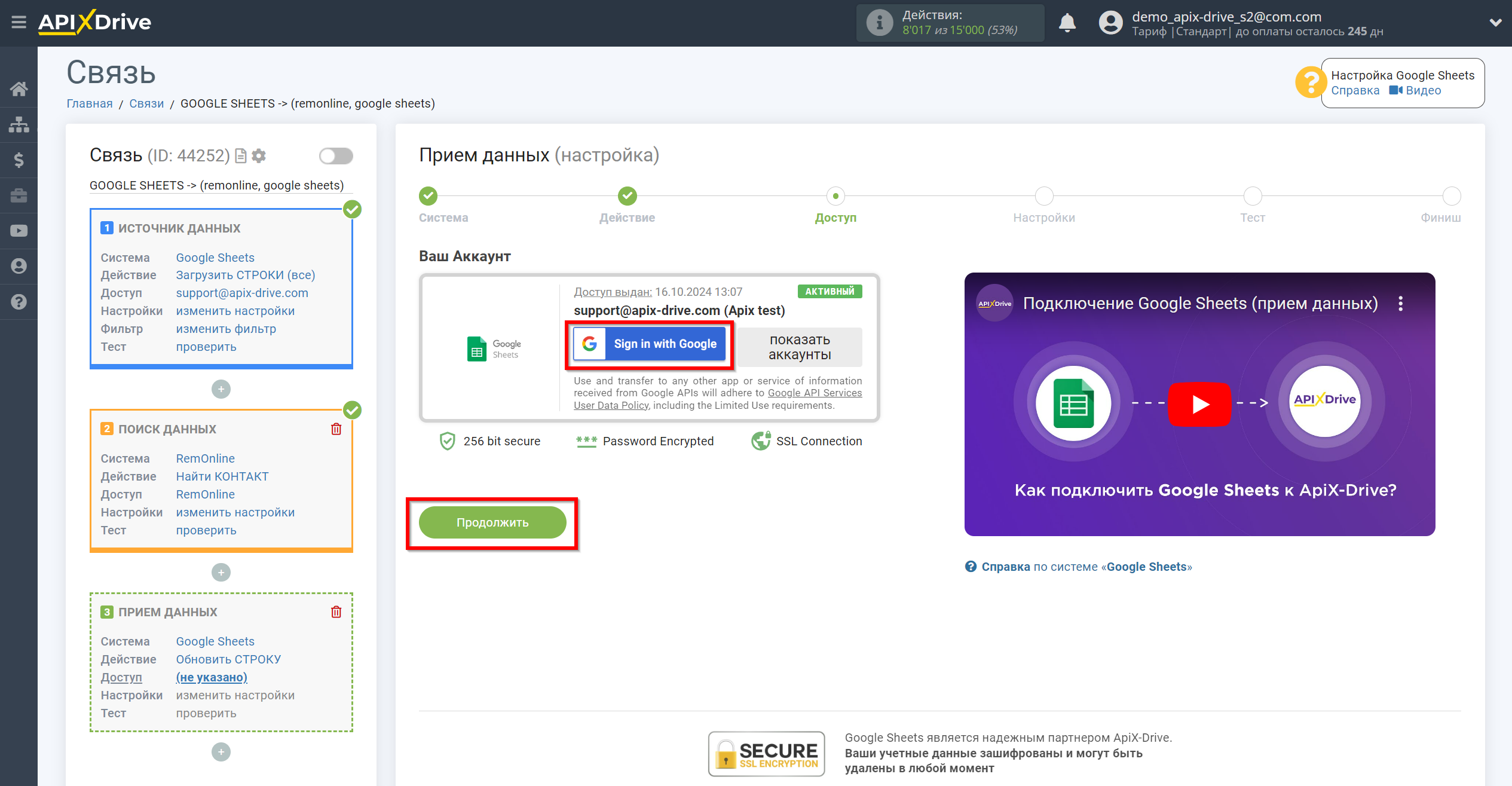
Task: Open the connections sitemap sidebar icon
Action: point(19,124)
